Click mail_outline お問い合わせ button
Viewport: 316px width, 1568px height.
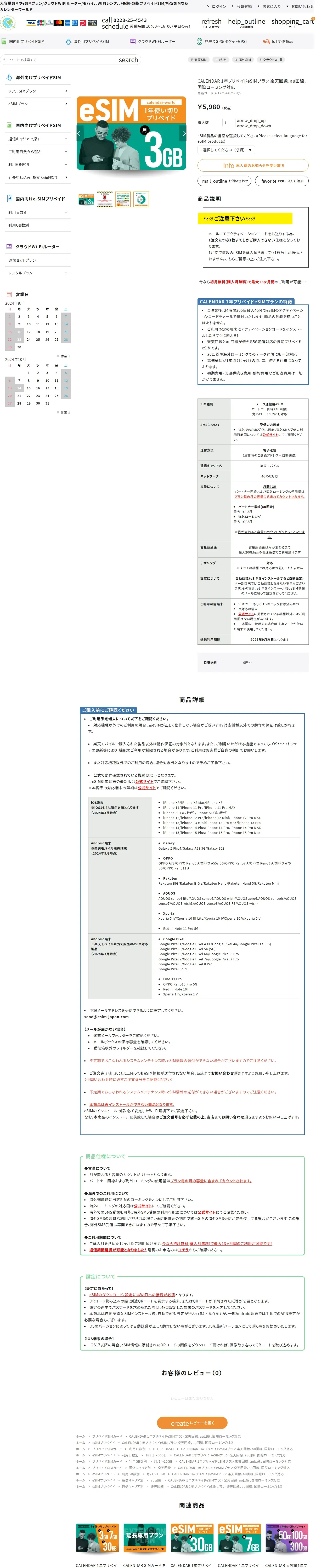pos(225,181)
